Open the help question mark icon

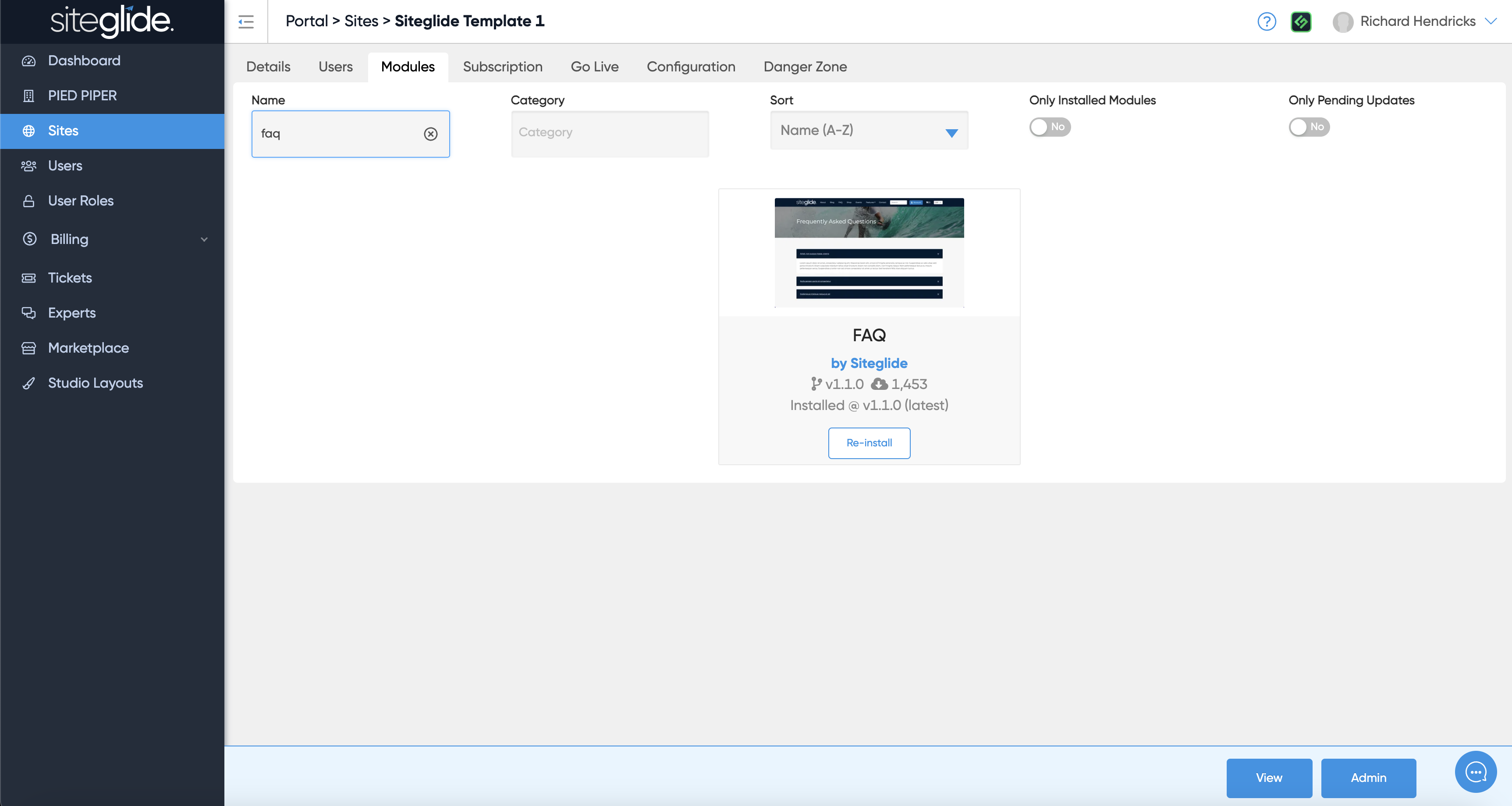coord(1267,22)
